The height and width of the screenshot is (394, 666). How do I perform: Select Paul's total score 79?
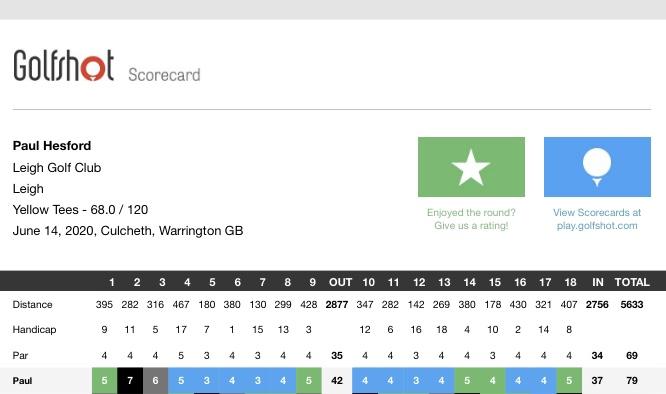pyautogui.click(x=632, y=381)
